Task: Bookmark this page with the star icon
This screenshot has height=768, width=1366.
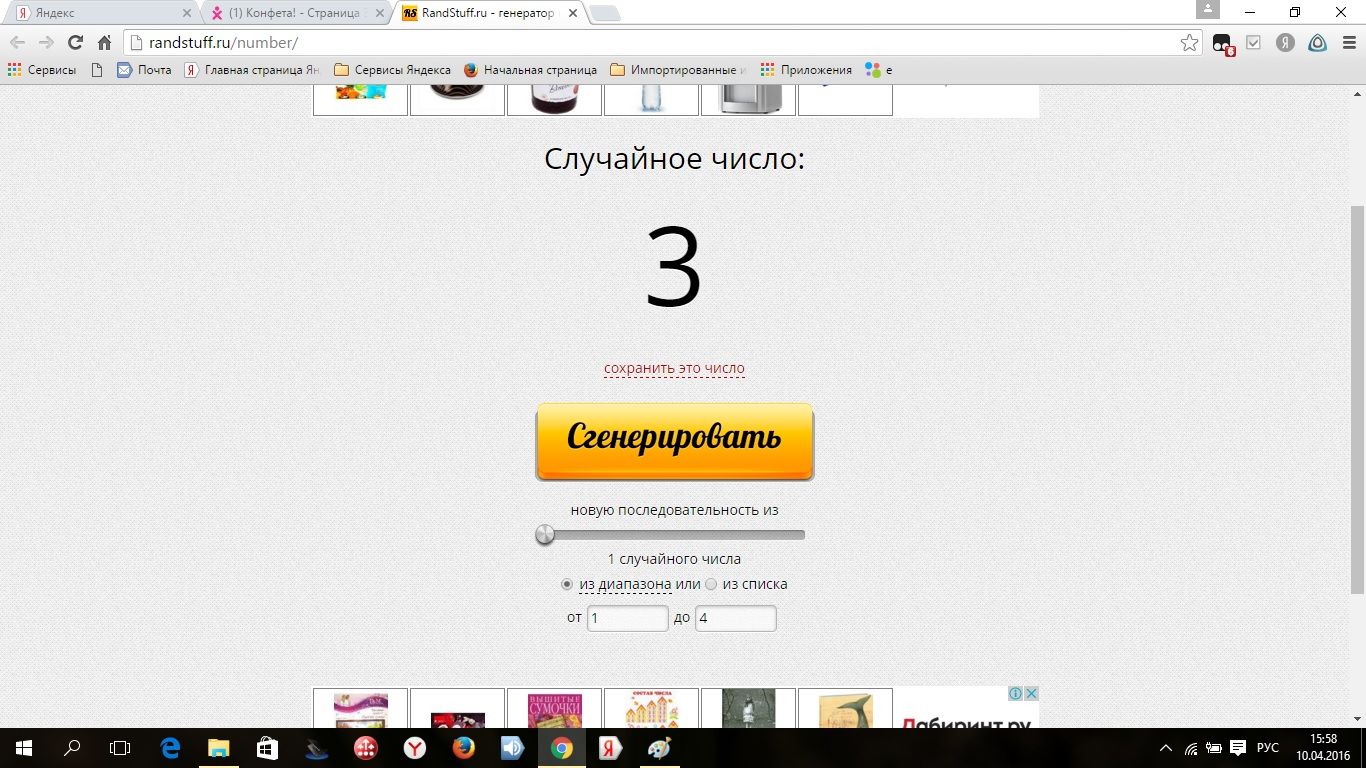Action: pos(1189,42)
